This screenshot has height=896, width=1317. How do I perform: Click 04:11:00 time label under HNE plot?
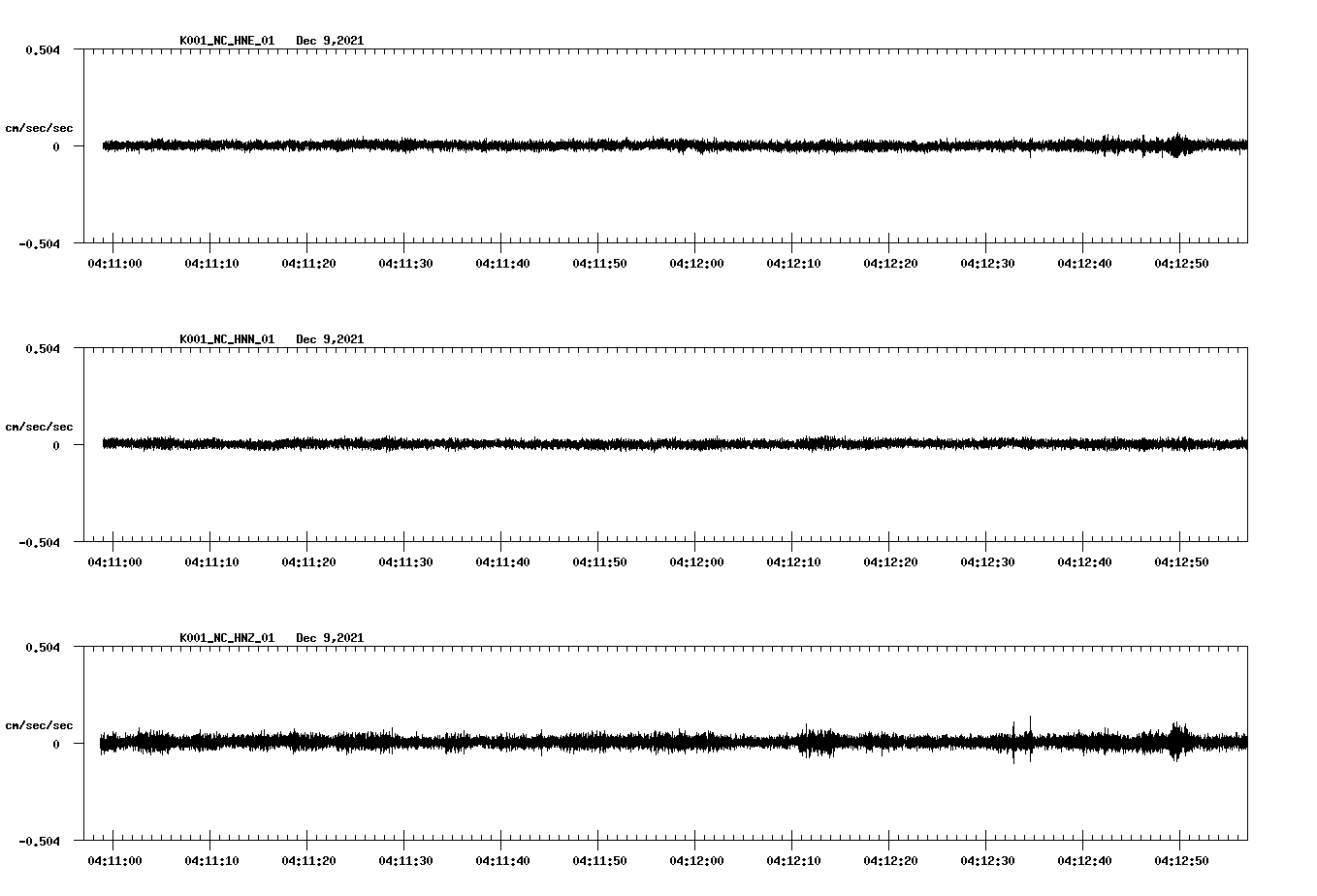(x=114, y=264)
